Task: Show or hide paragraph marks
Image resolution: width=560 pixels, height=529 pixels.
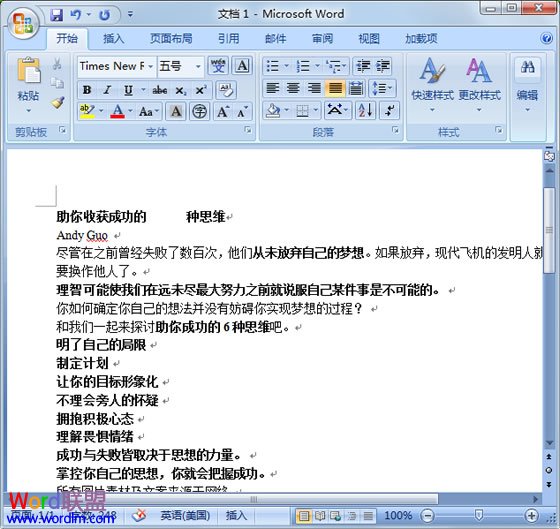Action: [389, 110]
